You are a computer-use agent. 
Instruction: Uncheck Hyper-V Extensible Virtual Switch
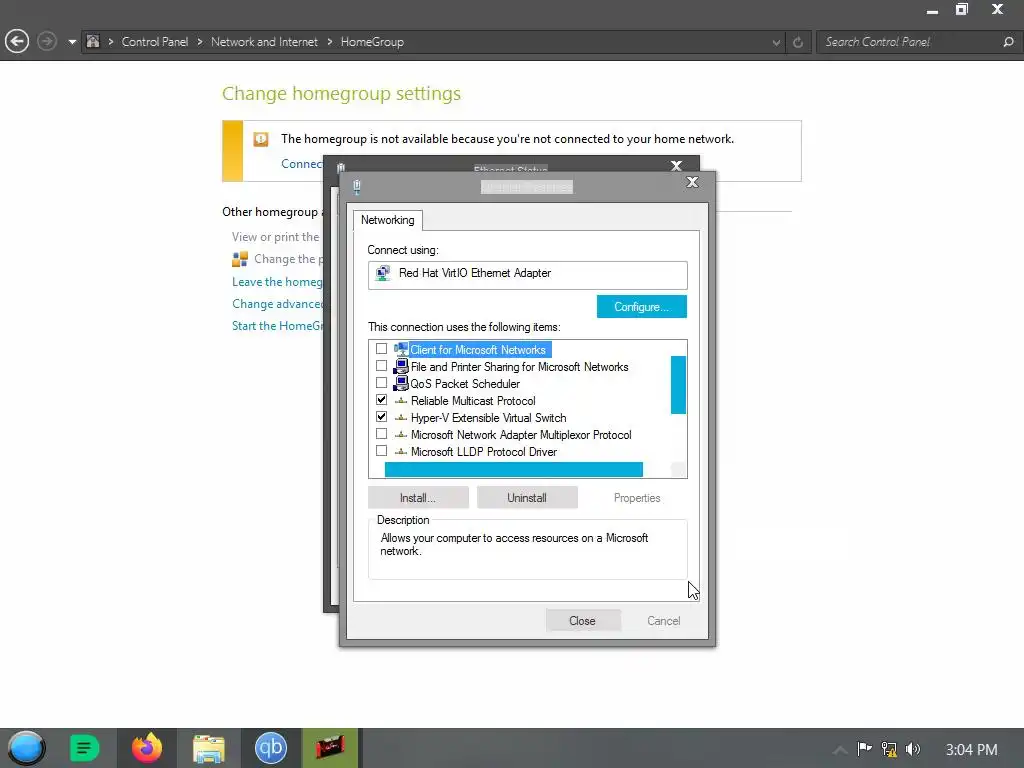[381, 417]
